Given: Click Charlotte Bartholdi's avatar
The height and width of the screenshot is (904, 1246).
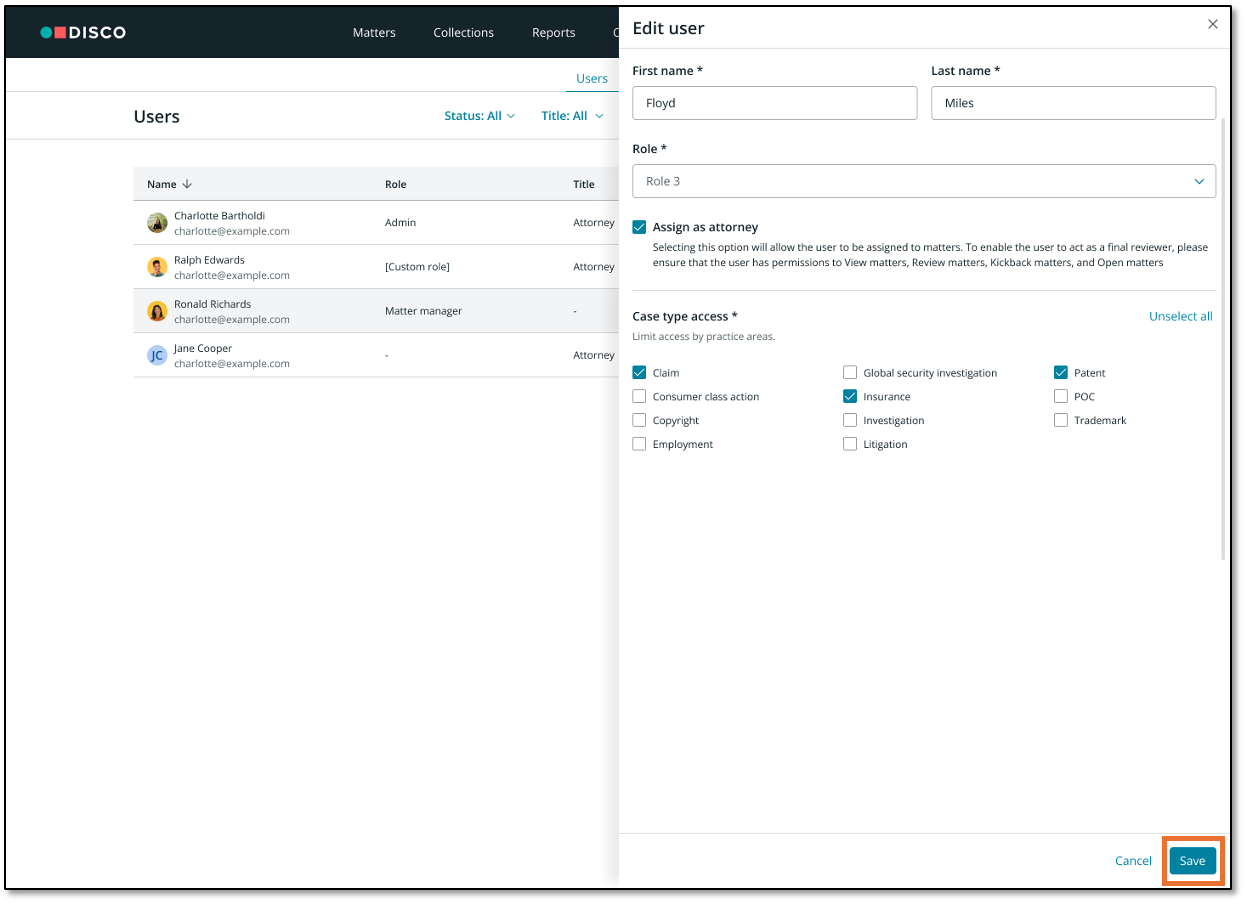Looking at the screenshot, I should click(157, 223).
